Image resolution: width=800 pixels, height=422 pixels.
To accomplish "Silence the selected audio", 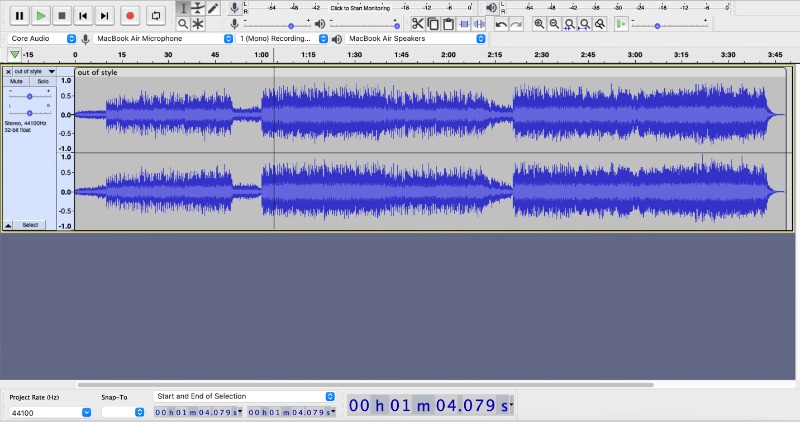I will click(x=479, y=24).
